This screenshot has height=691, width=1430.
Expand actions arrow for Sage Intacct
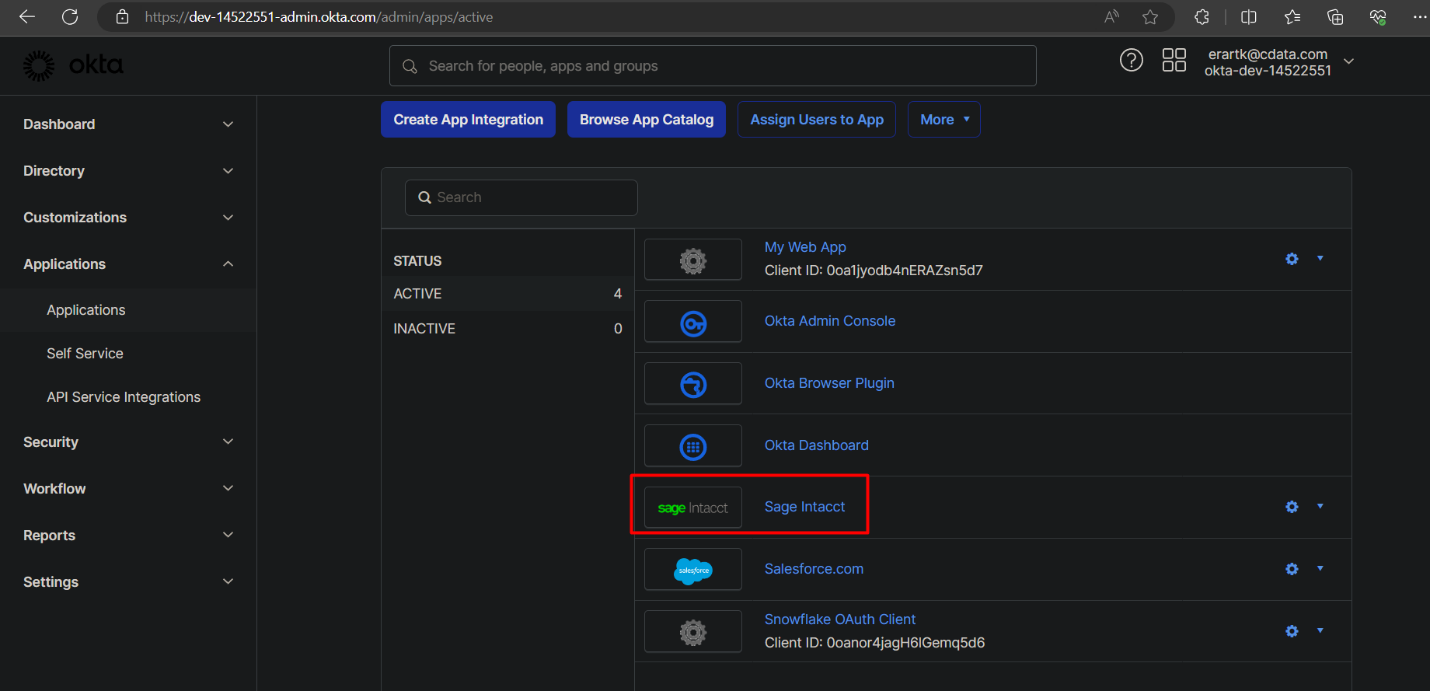tap(1320, 506)
